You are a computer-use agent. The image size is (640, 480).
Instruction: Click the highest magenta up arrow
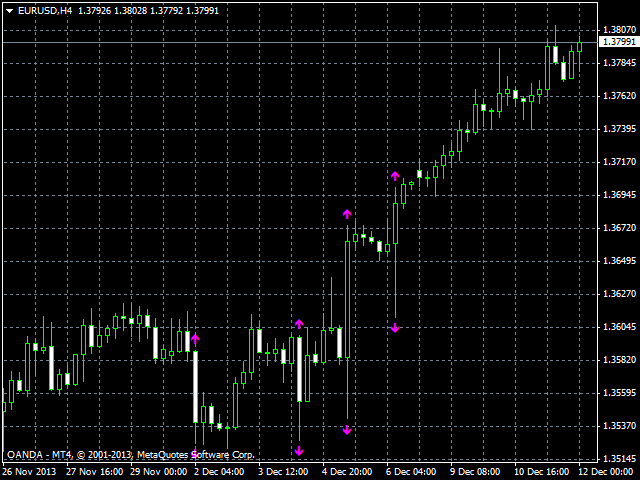(395, 176)
